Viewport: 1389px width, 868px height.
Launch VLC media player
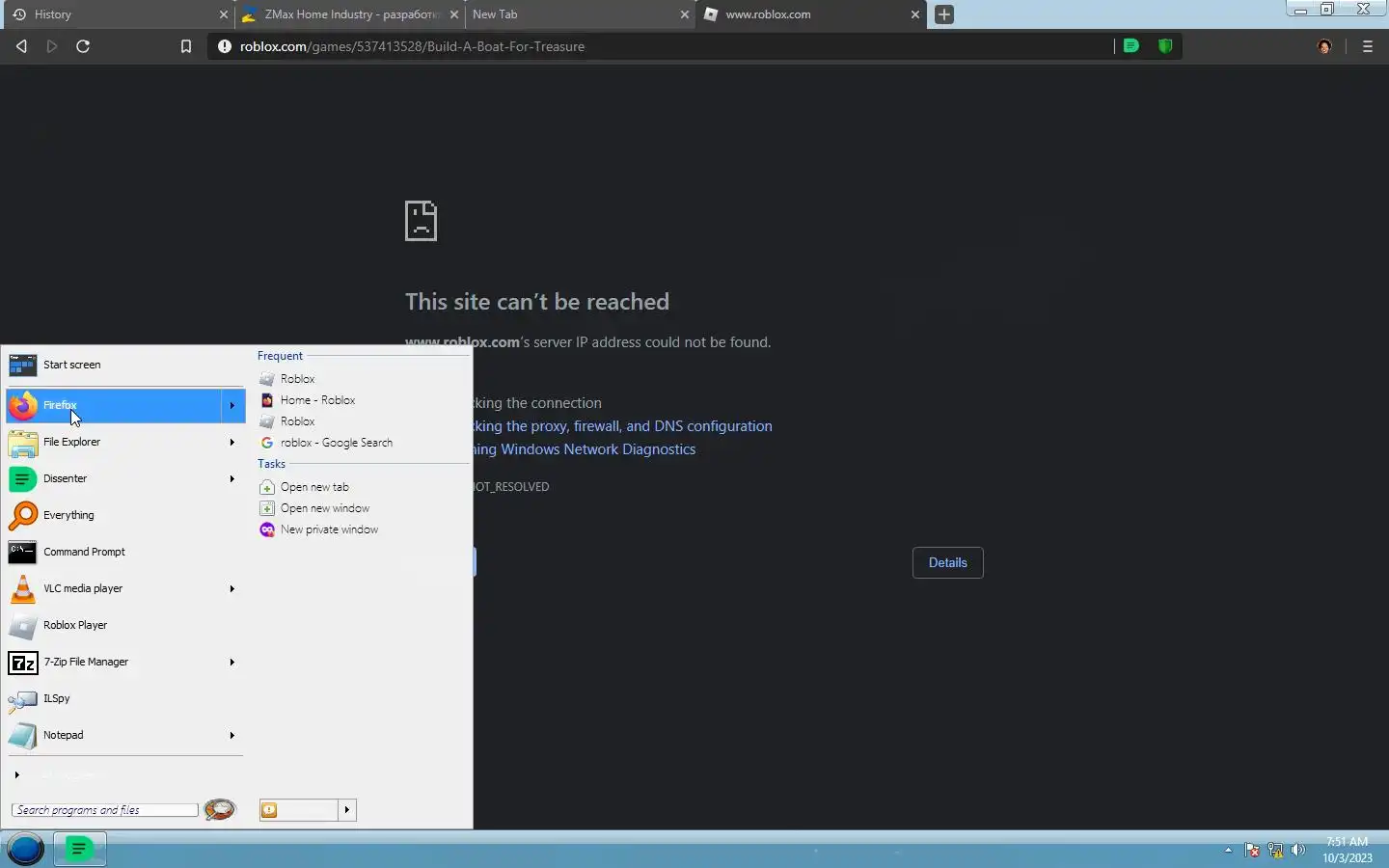coord(125,588)
